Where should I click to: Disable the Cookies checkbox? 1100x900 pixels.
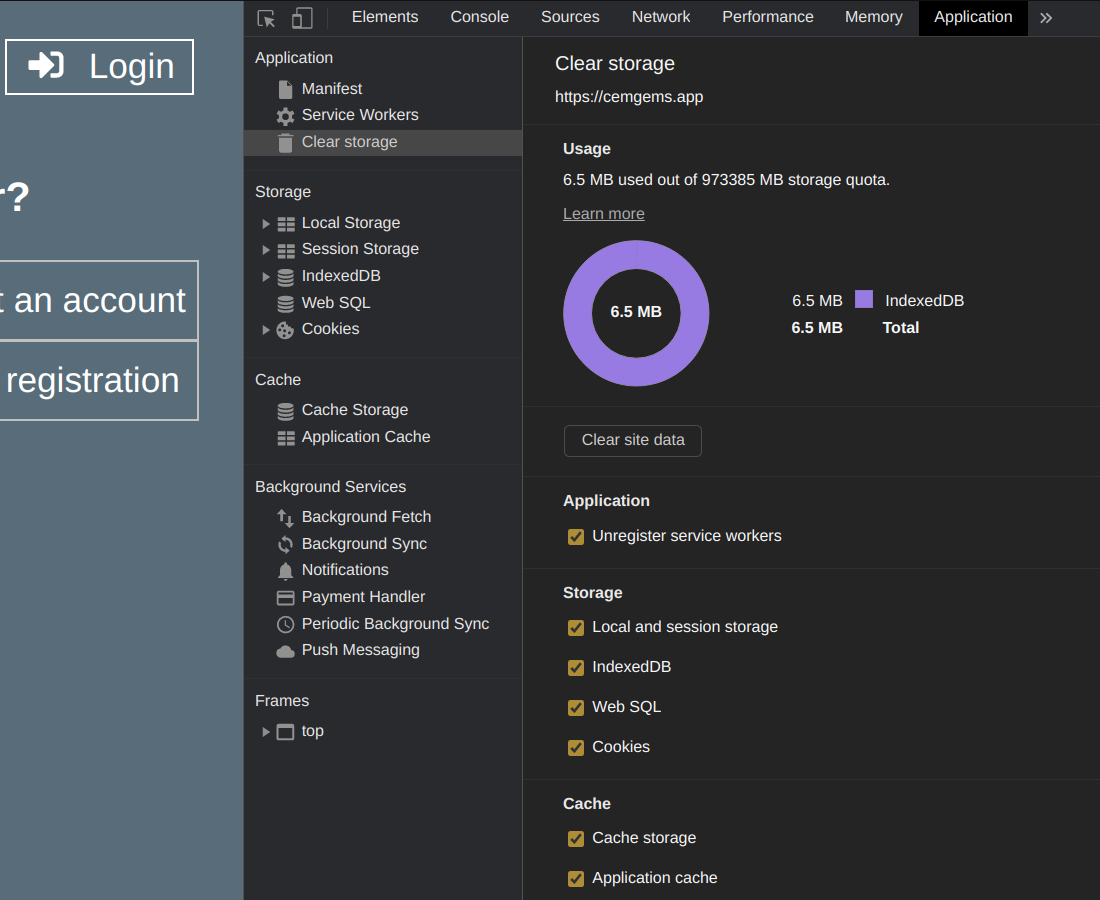[576, 747]
